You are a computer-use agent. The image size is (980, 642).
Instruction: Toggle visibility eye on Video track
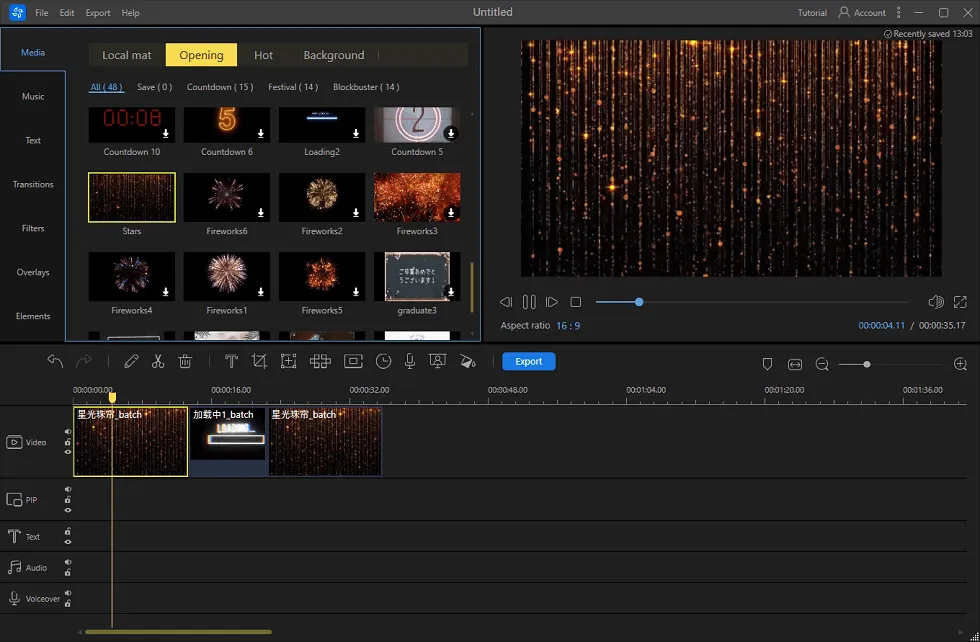pyautogui.click(x=68, y=452)
